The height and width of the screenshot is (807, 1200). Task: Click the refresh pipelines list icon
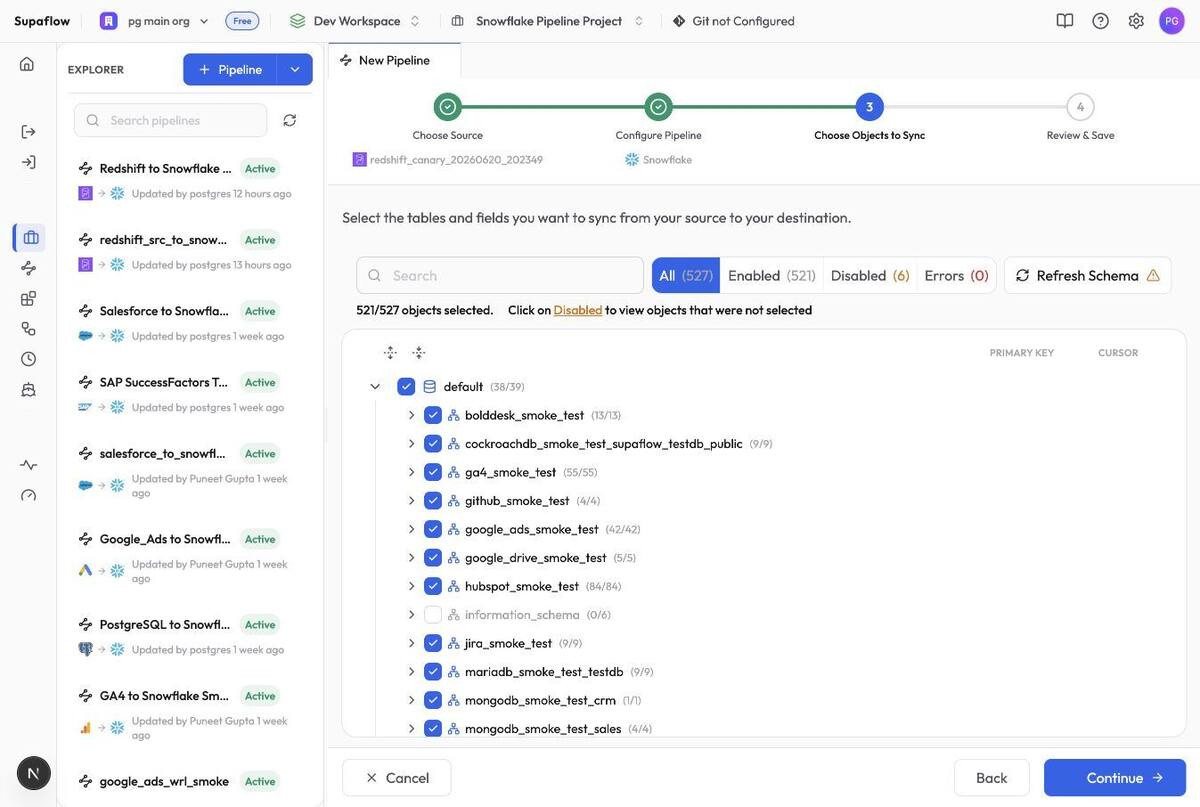pyautogui.click(x=290, y=120)
